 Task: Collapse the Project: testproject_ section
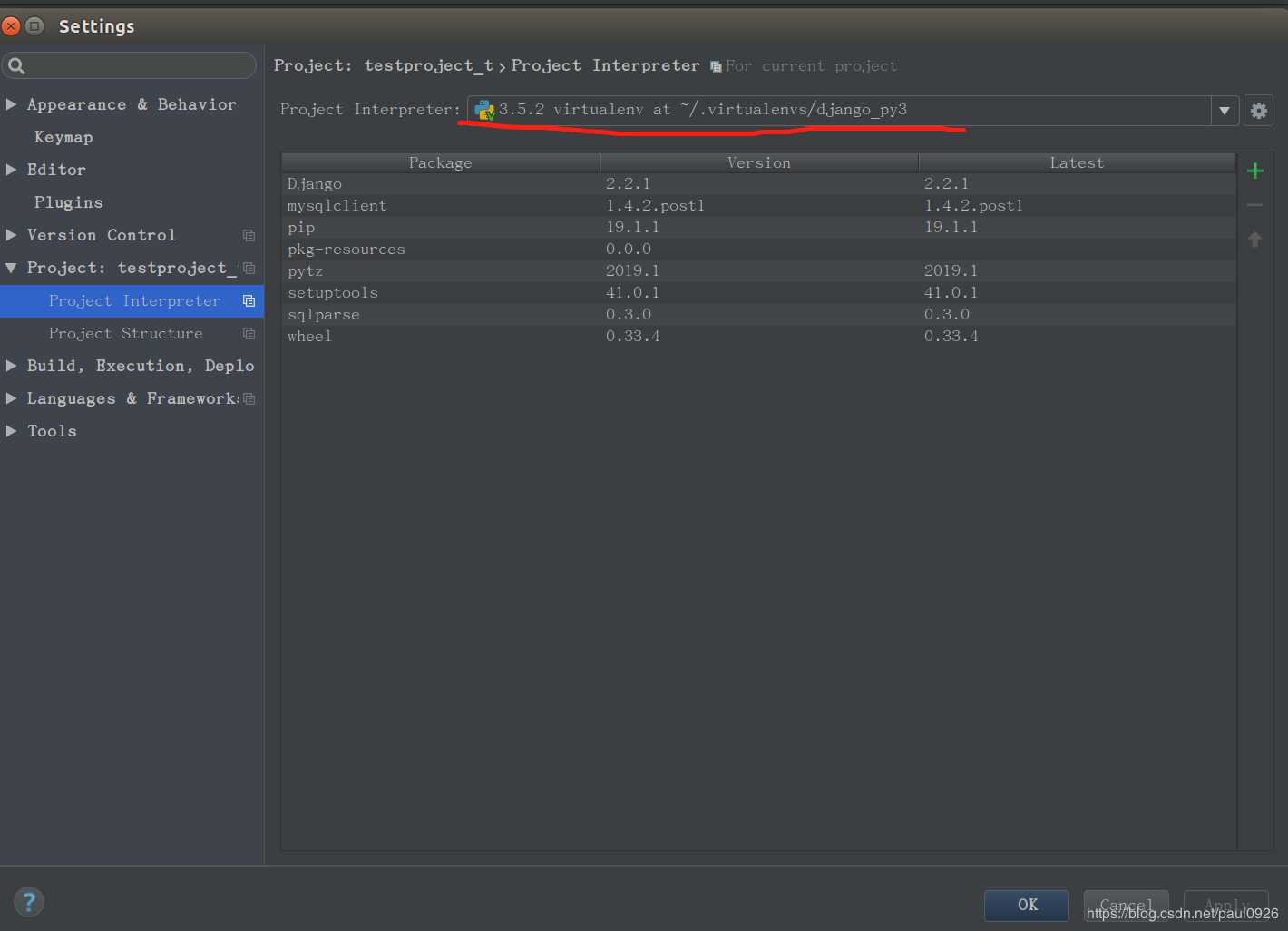(x=11, y=268)
